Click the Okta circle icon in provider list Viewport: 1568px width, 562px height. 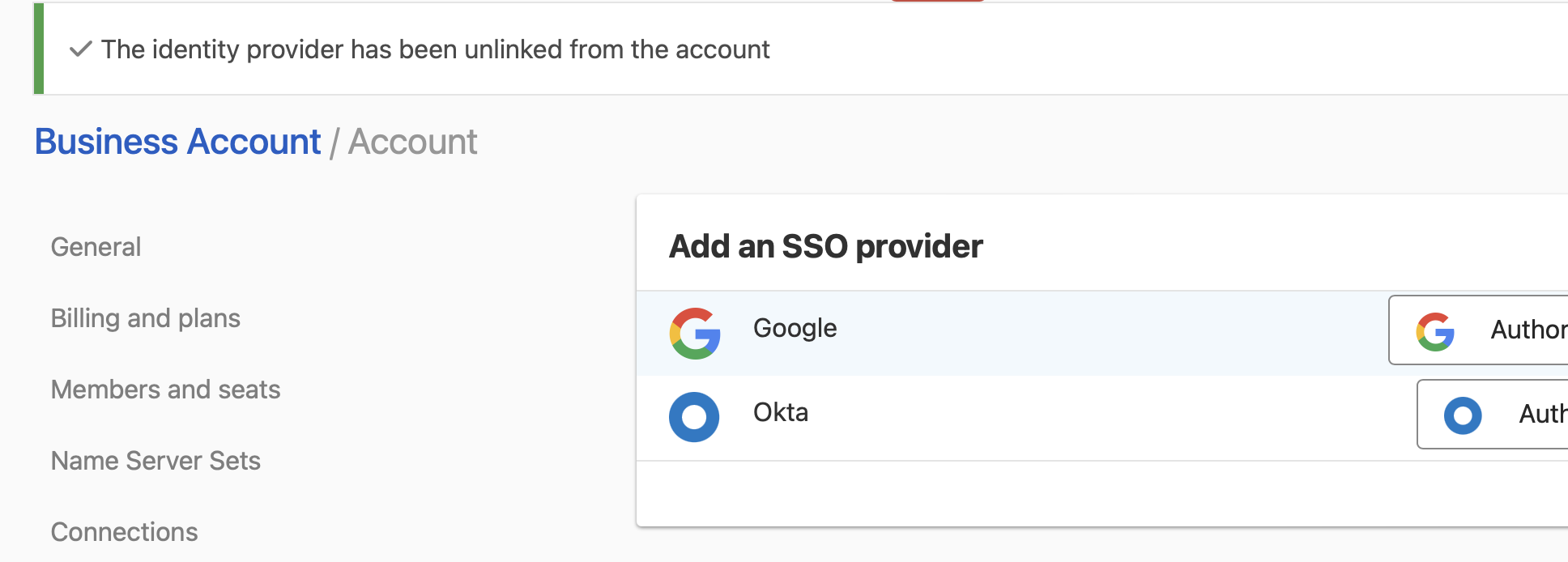click(693, 416)
